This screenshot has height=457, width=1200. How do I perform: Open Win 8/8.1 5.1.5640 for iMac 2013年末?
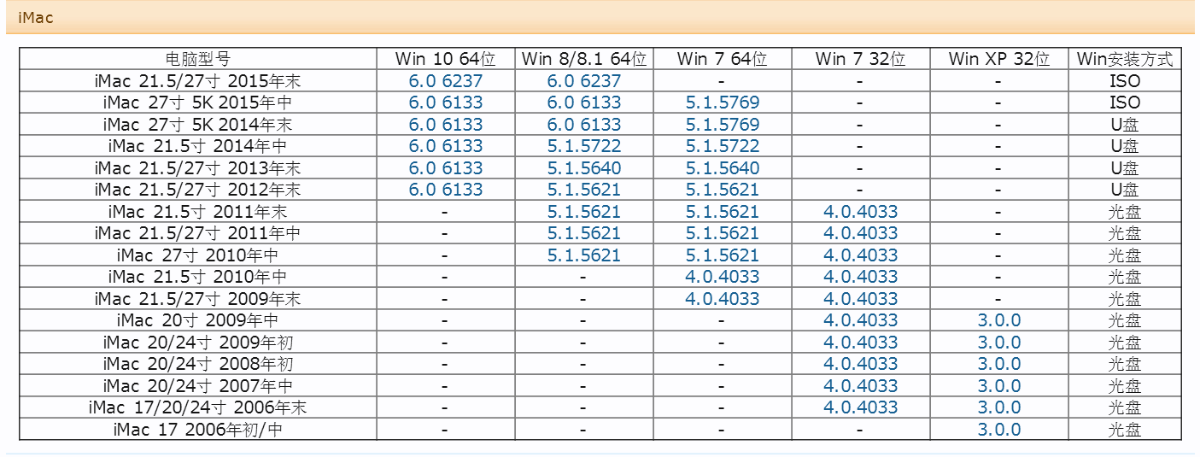coord(584,168)
